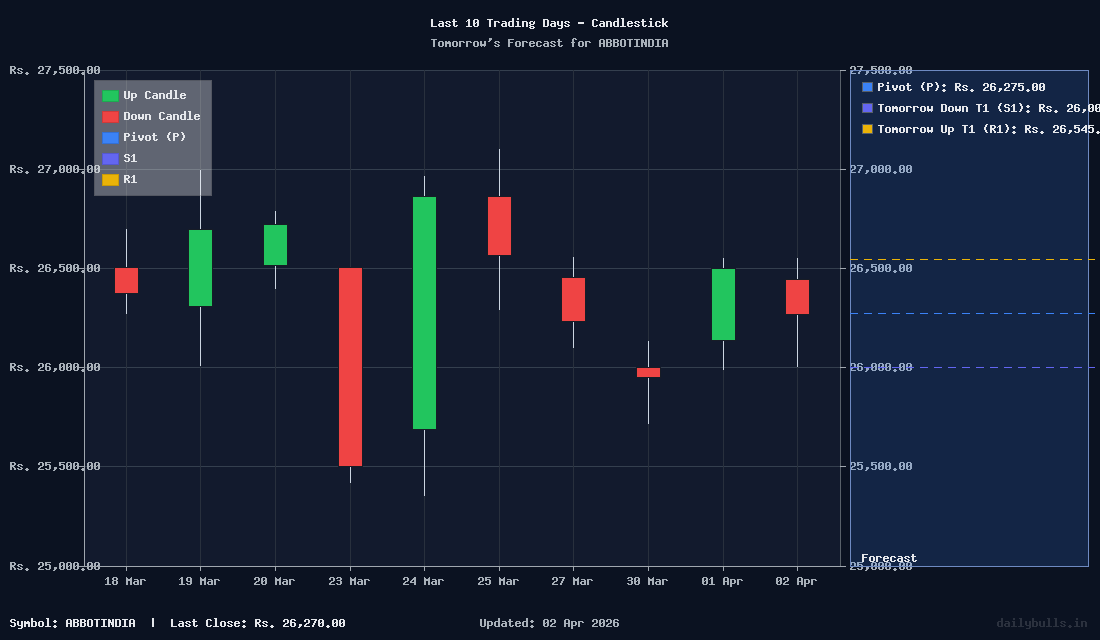This screenshot has height=640, width=1100.
Task: Select the blue Pivot (P) legend marker
Action: pyautogui.click(x=111, y=137)
